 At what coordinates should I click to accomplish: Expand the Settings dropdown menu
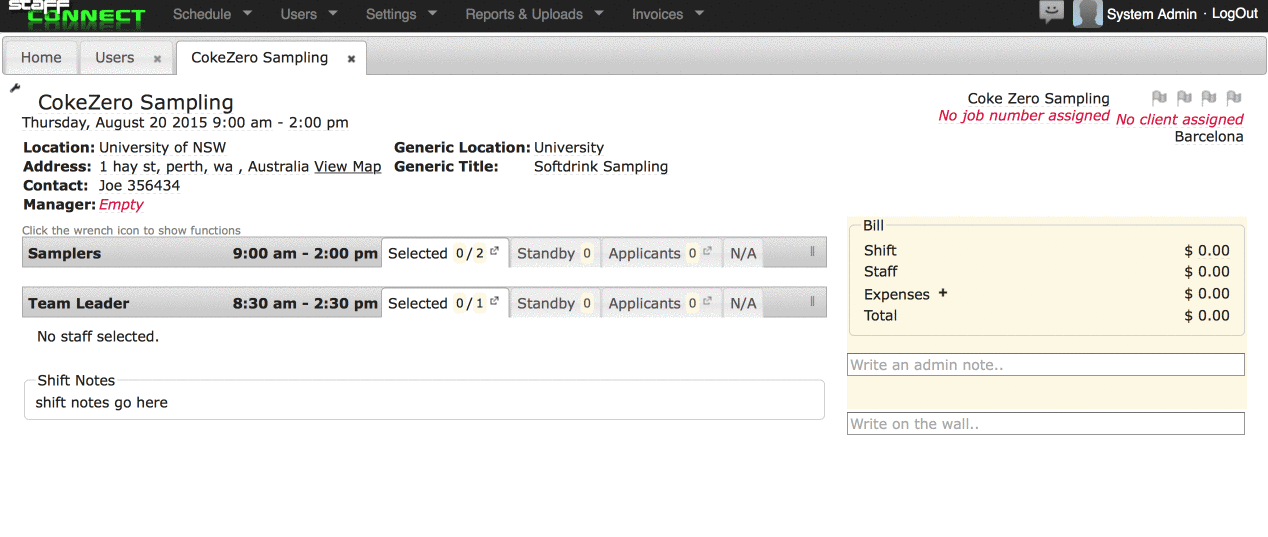tap(402, 14)
